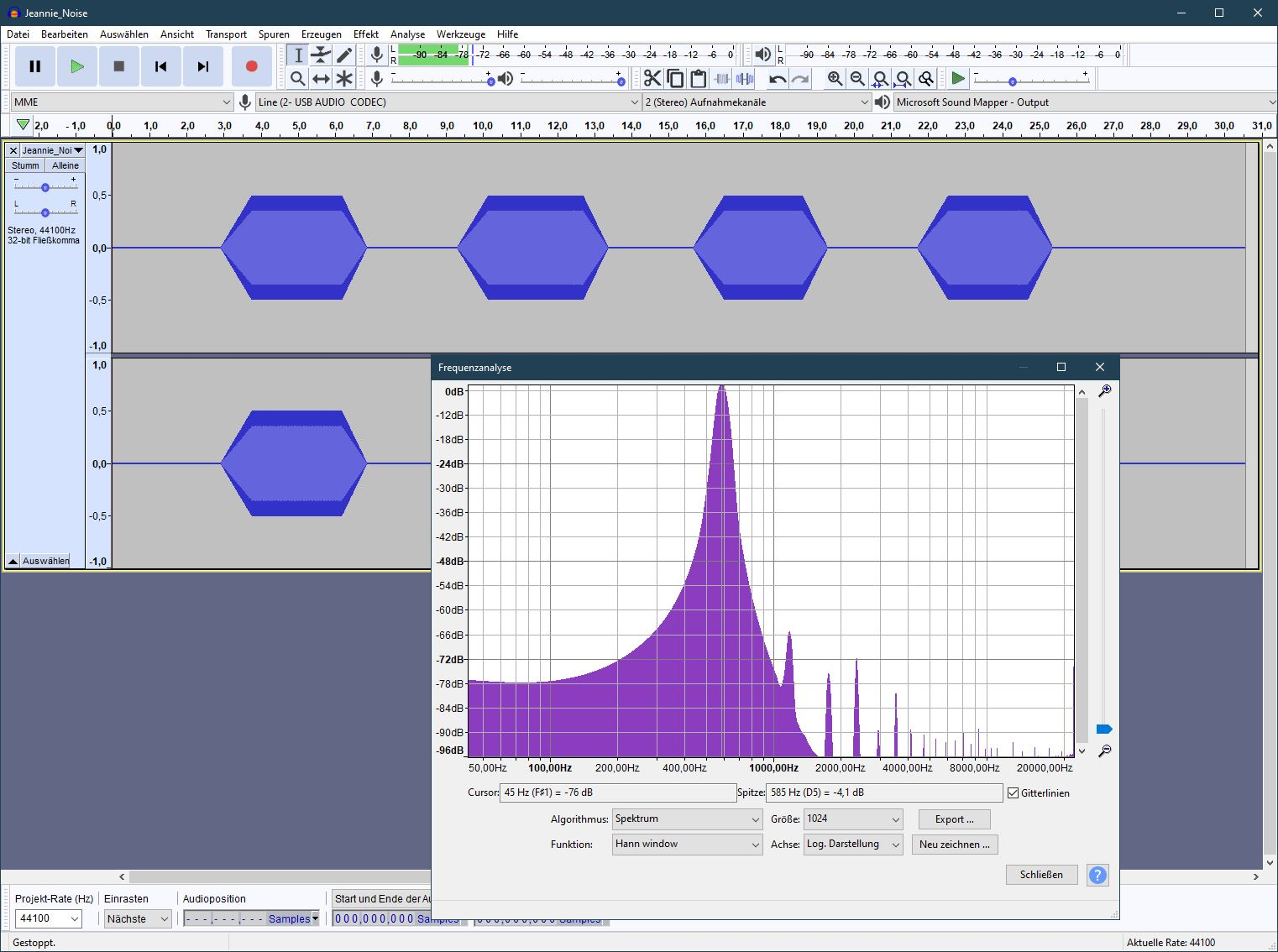Viewport: 1278px width, 952px height.
Task: Click the Export button
Action: (955, 819)
